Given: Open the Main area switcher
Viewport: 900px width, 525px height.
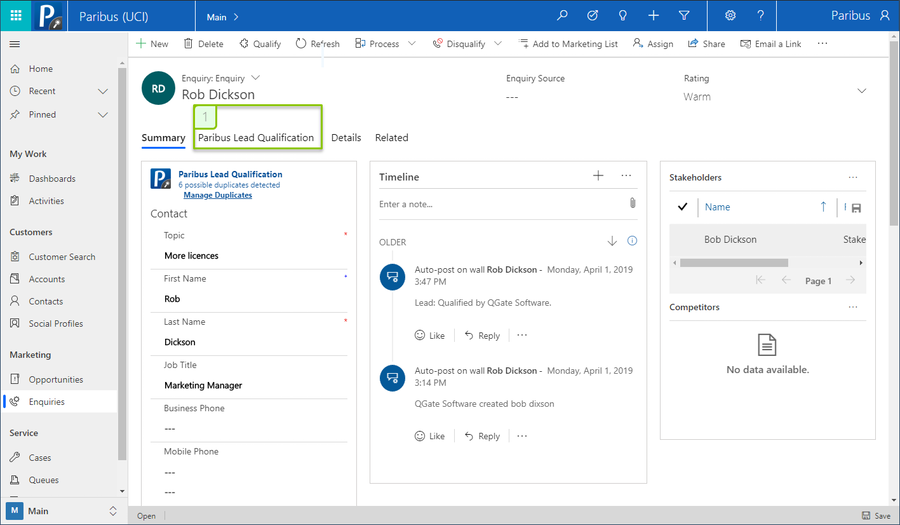Looking at the screenshot, I should 62,511.
